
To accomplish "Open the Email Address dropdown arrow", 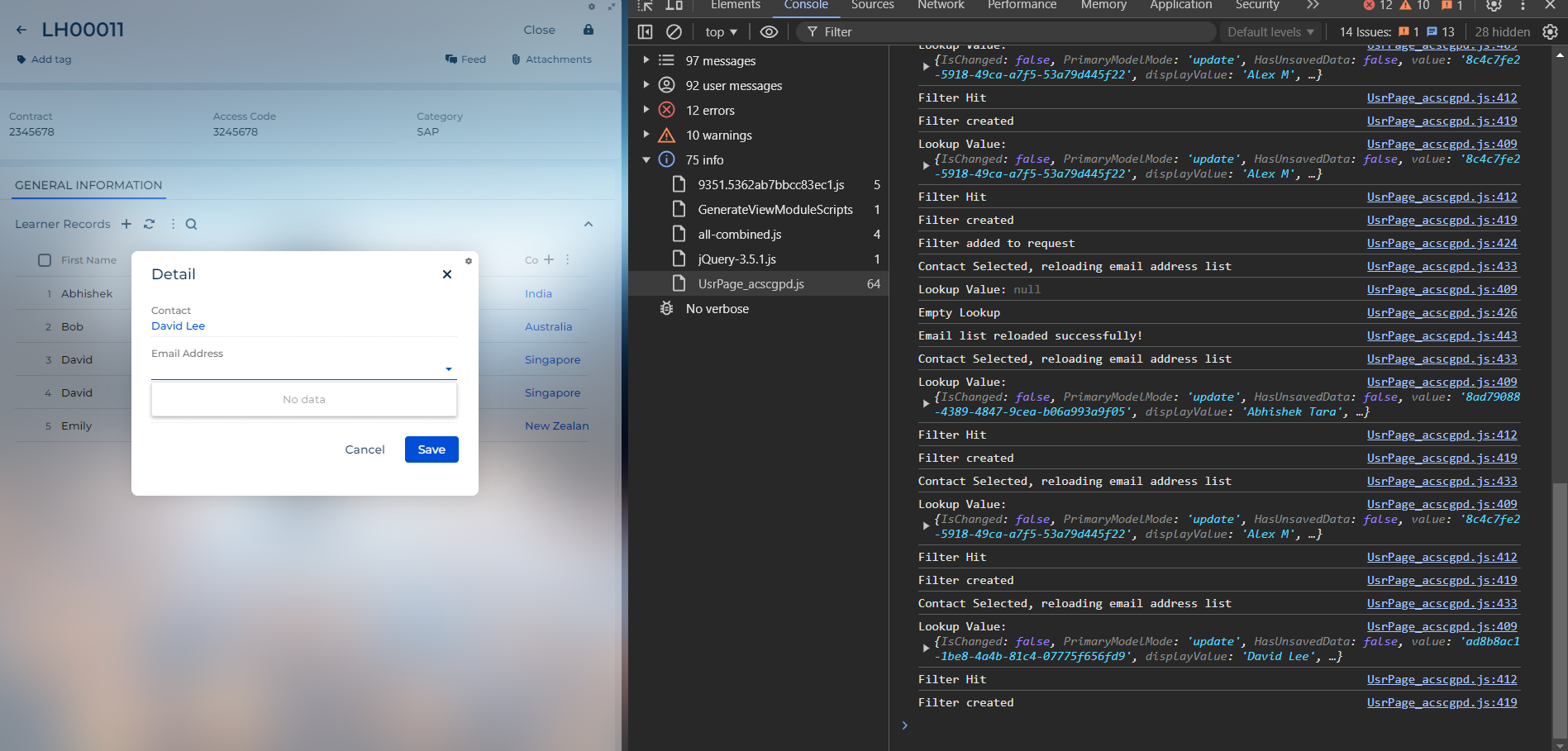I will (x=449, y=369).
